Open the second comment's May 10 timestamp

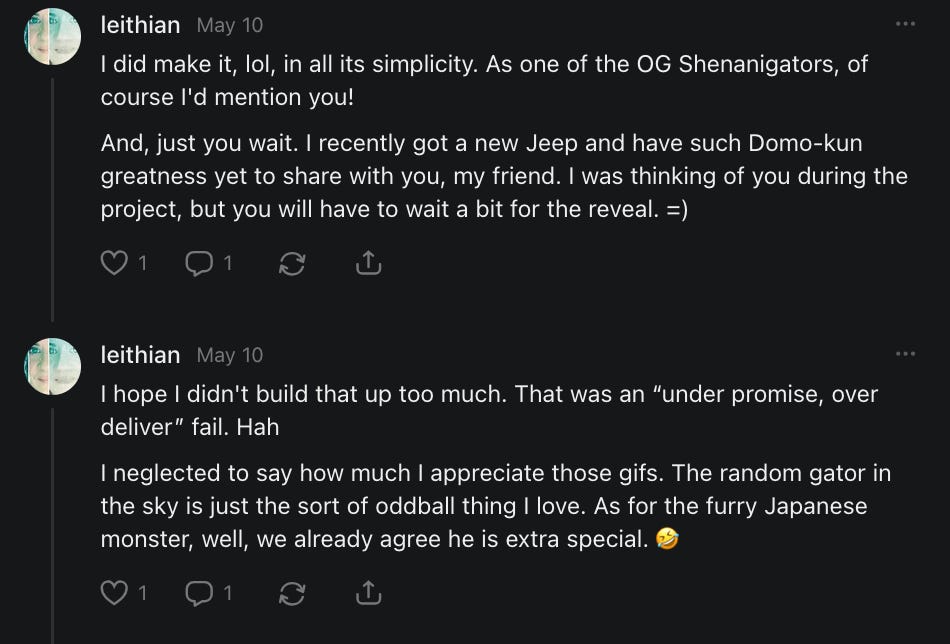[230, 355]
